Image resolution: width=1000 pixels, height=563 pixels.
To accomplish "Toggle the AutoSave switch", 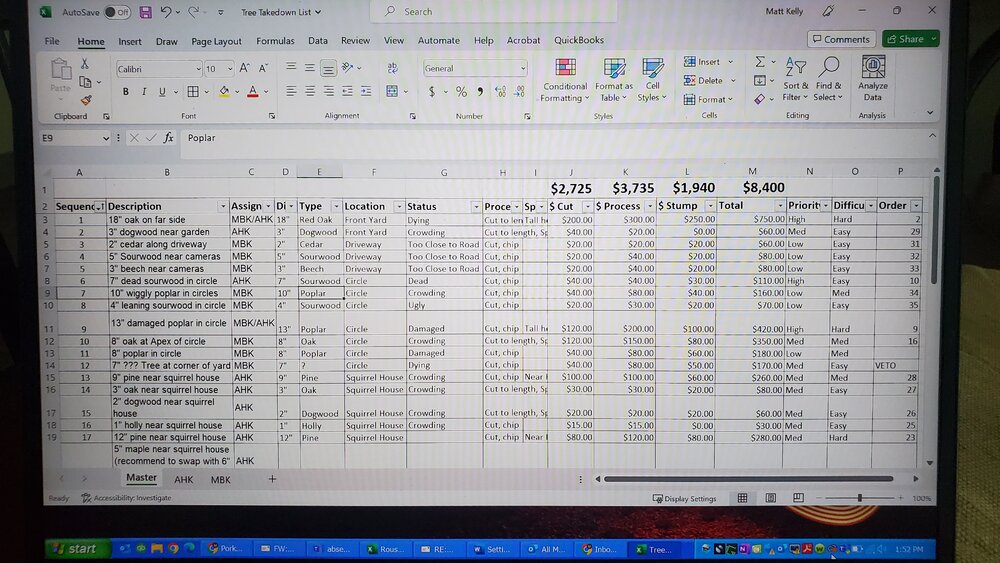I will pos(116,12).
